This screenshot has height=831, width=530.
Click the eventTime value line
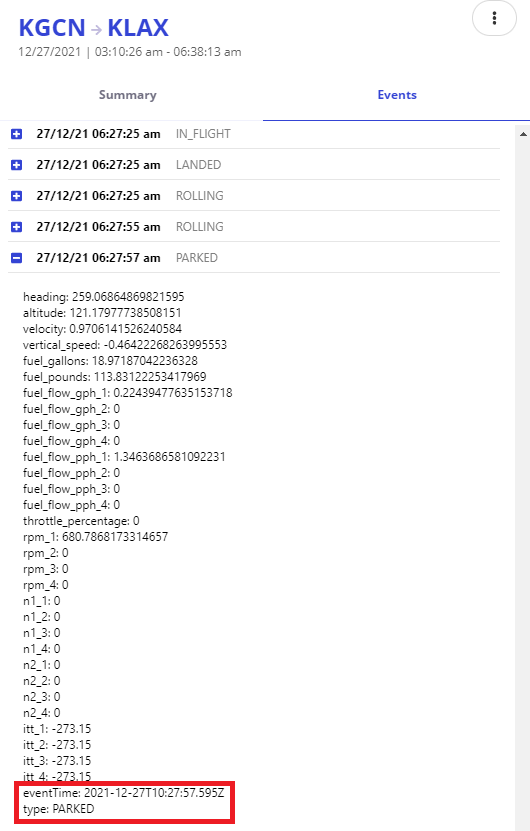coord(123,793)
